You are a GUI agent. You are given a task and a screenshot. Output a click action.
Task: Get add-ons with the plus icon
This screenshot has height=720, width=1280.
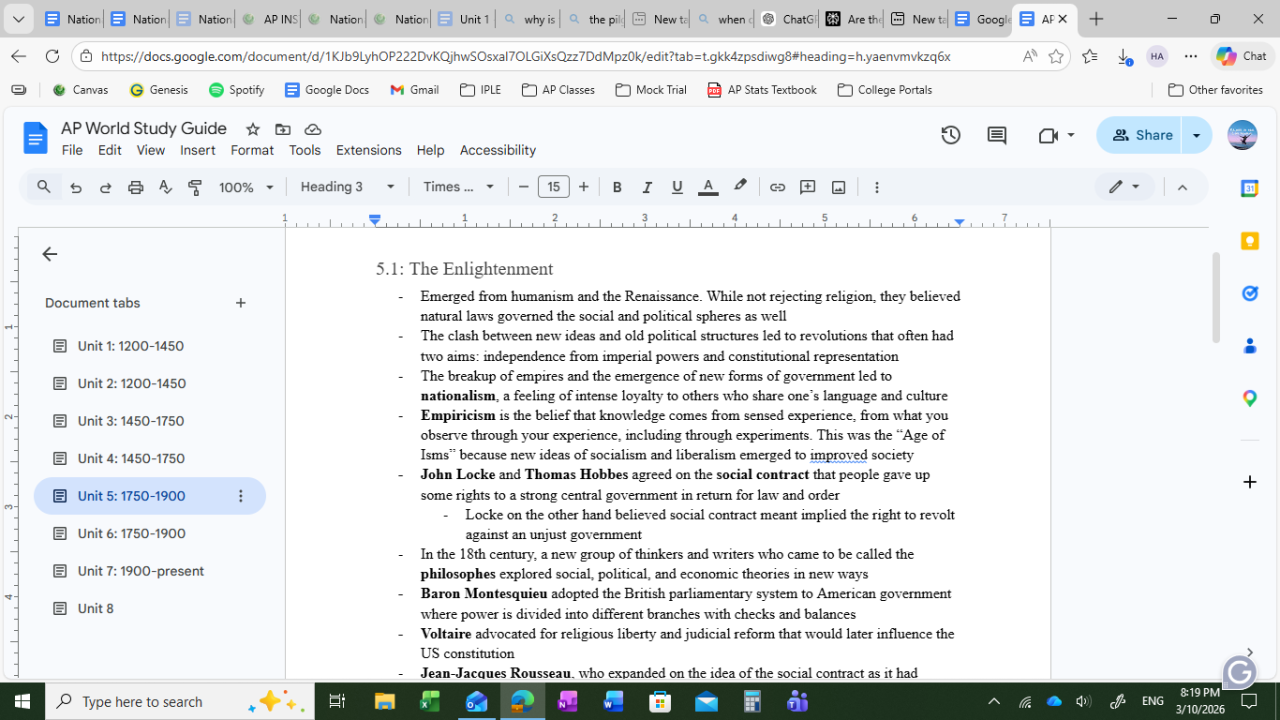[1249, 482]
